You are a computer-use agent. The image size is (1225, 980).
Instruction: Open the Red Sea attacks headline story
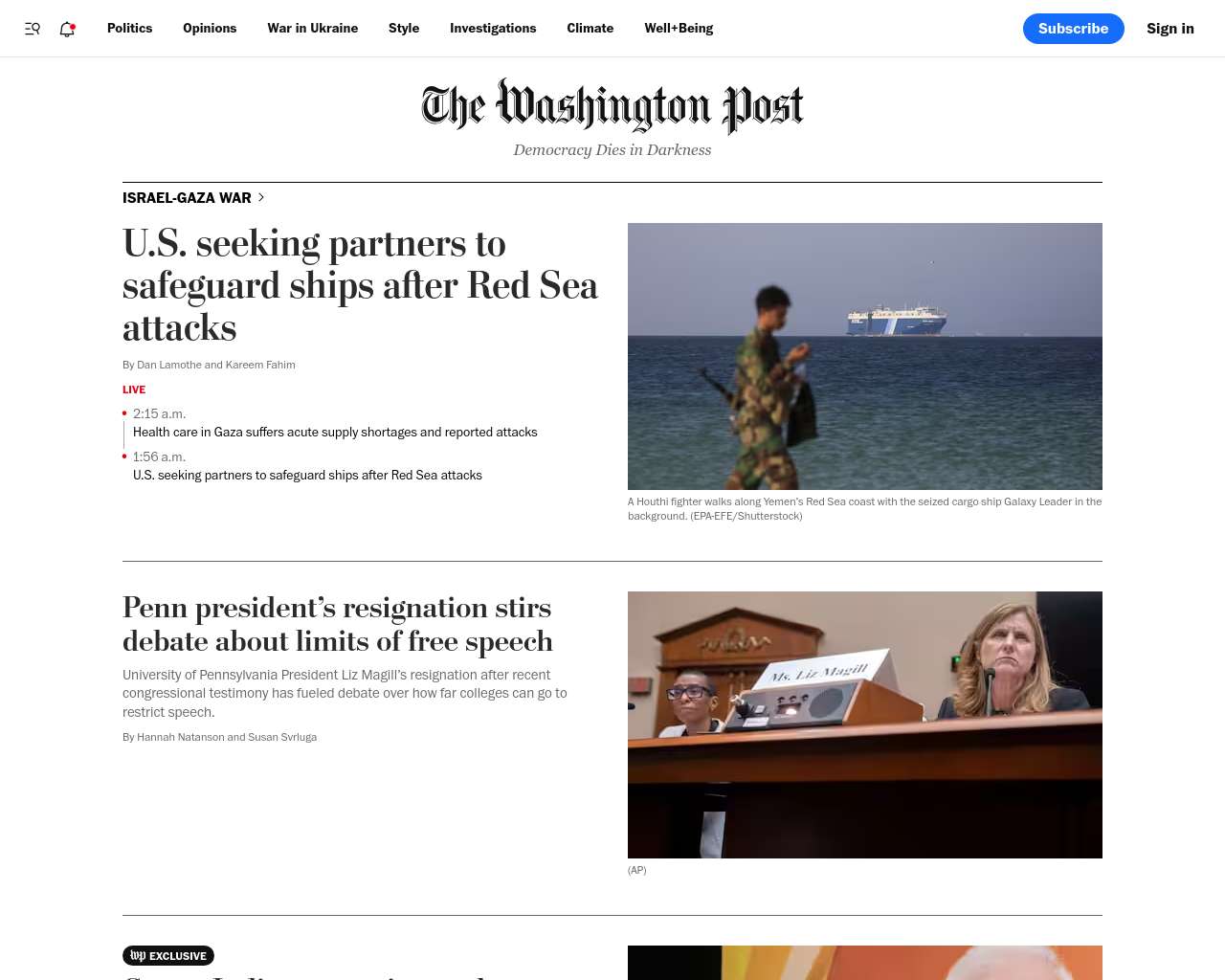[360, 285]
